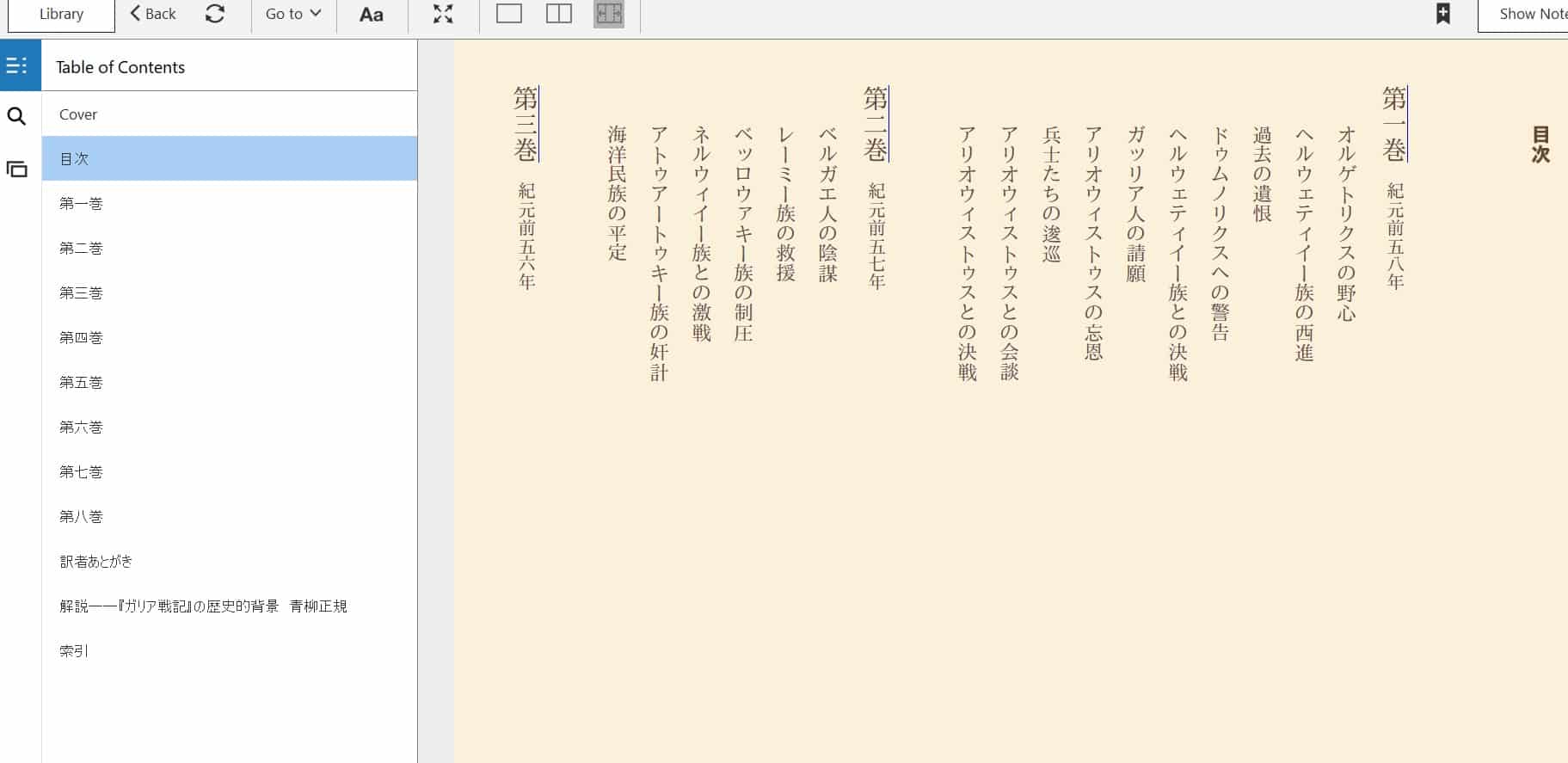Viewport: 1568px width, 763px height.
Task: Open the search panel magnifier icon
Action: (17, 116)
